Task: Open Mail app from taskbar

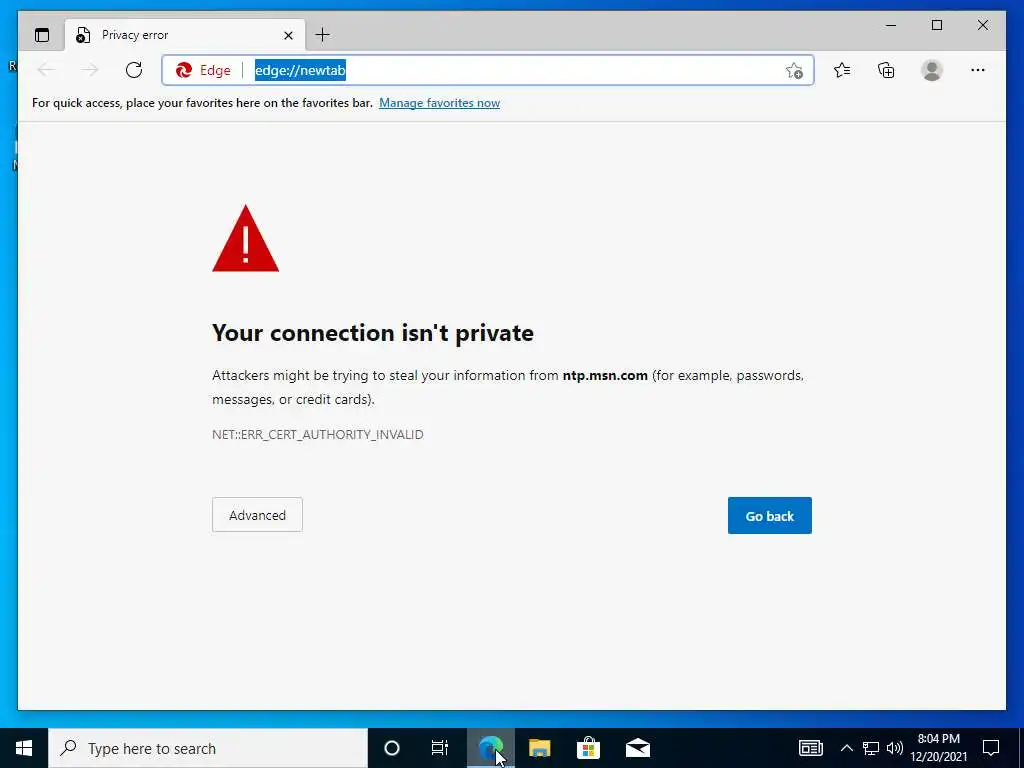Action: click(637, 748)
